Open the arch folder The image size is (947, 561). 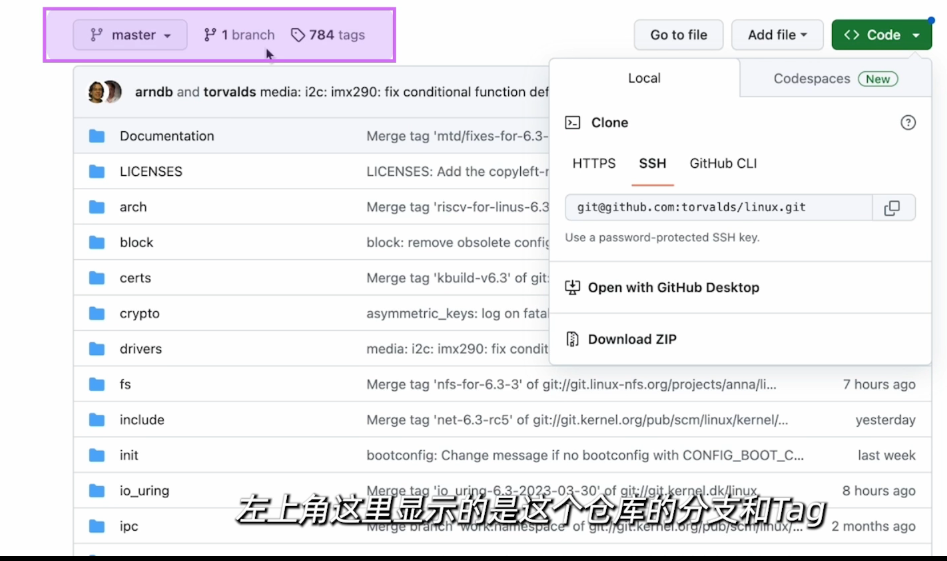[133, 207]
